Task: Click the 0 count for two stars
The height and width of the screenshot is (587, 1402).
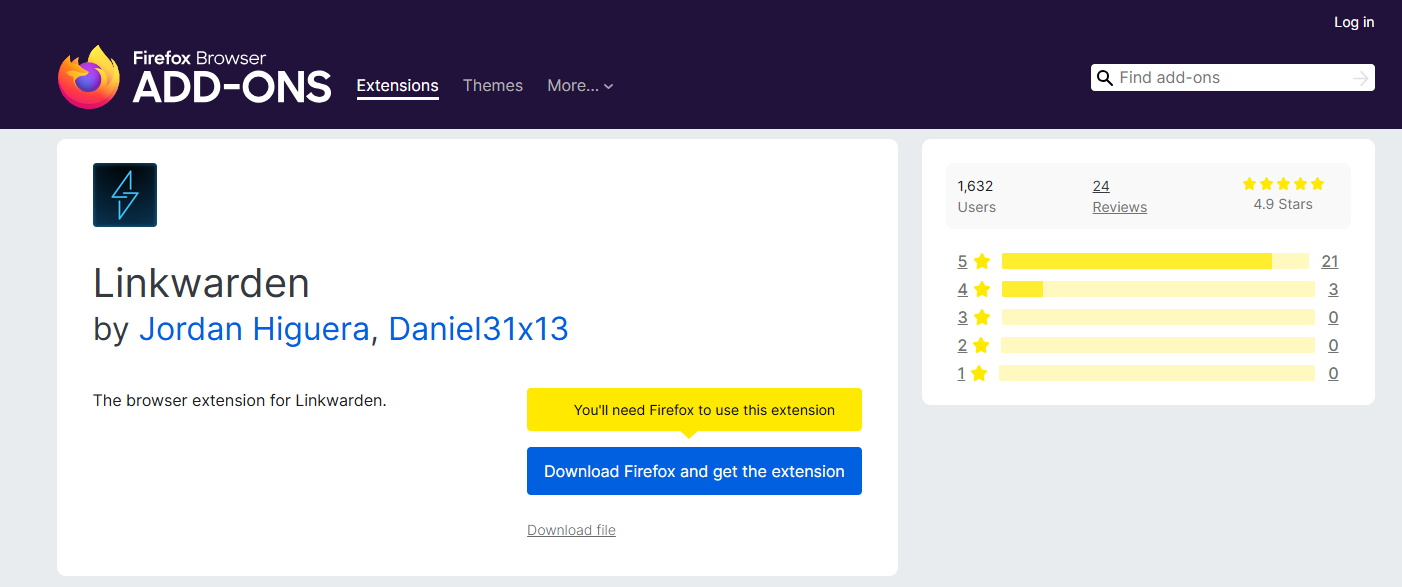Action: click(1333, 345)
